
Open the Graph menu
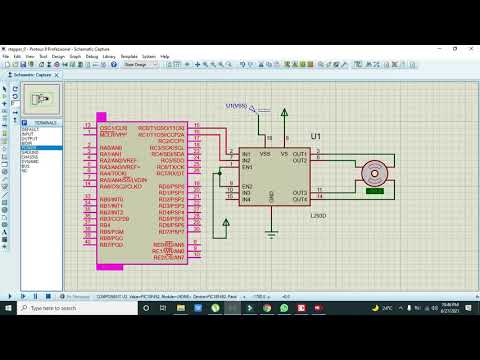[x=75, y=56]
